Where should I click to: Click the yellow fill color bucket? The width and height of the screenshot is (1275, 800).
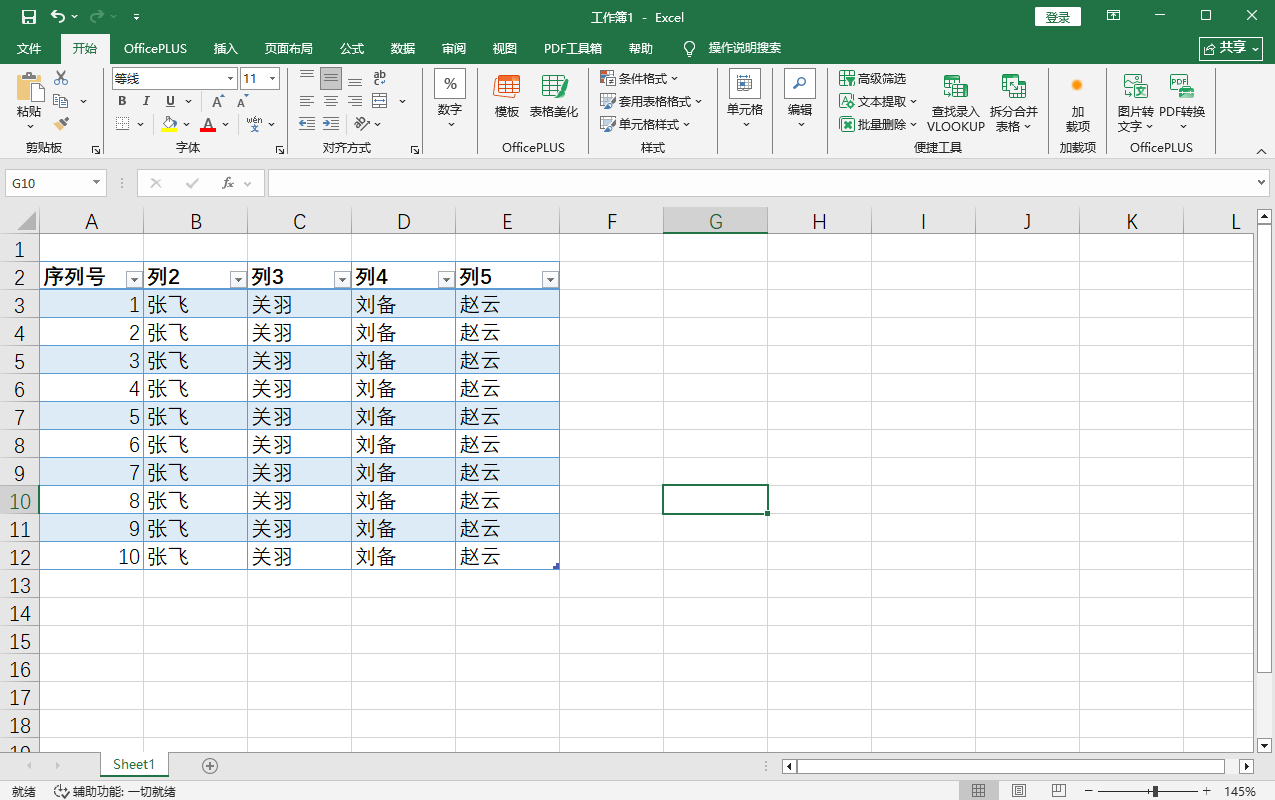[169, 125]
